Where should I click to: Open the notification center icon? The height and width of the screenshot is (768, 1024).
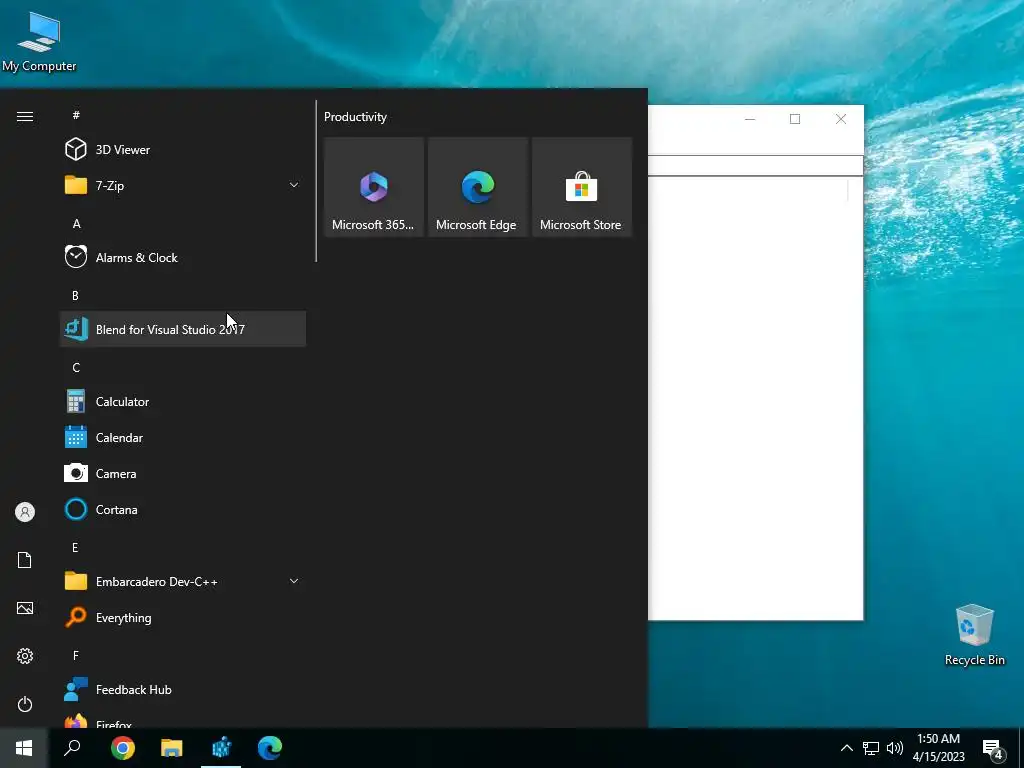pos(993,749)
